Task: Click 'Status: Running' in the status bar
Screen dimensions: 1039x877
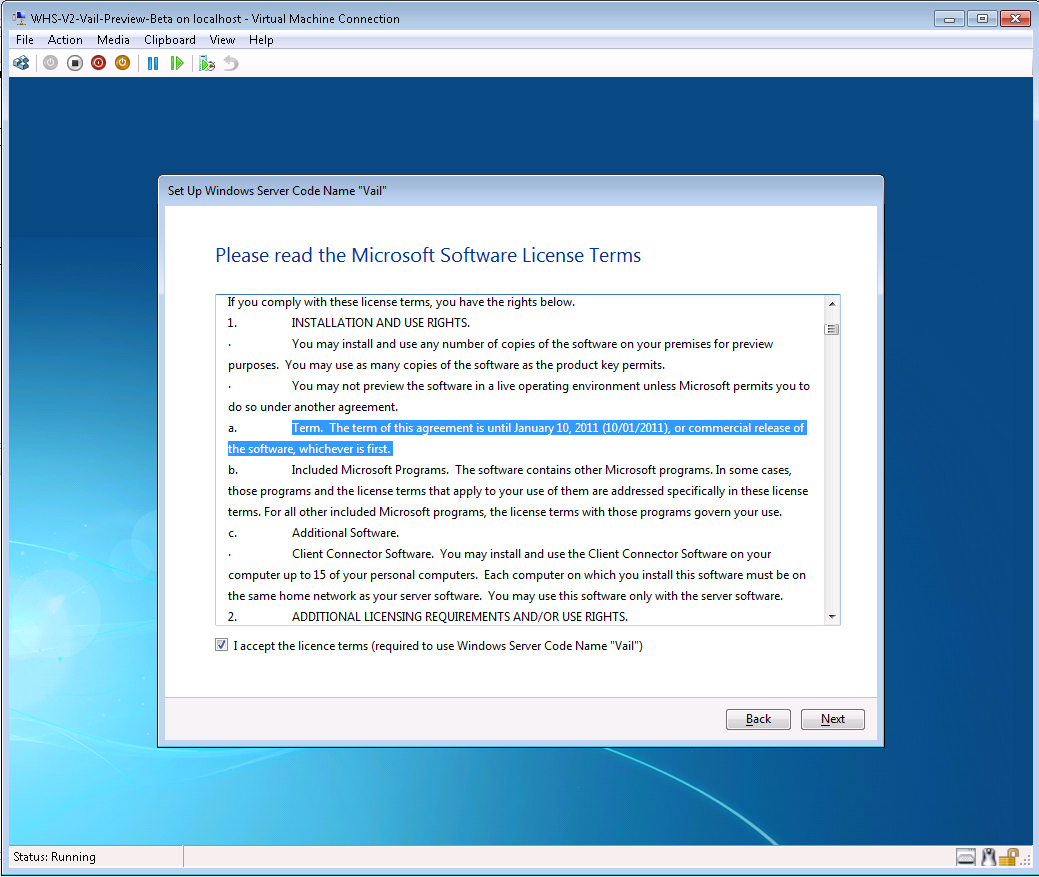Action: [54, 857]
